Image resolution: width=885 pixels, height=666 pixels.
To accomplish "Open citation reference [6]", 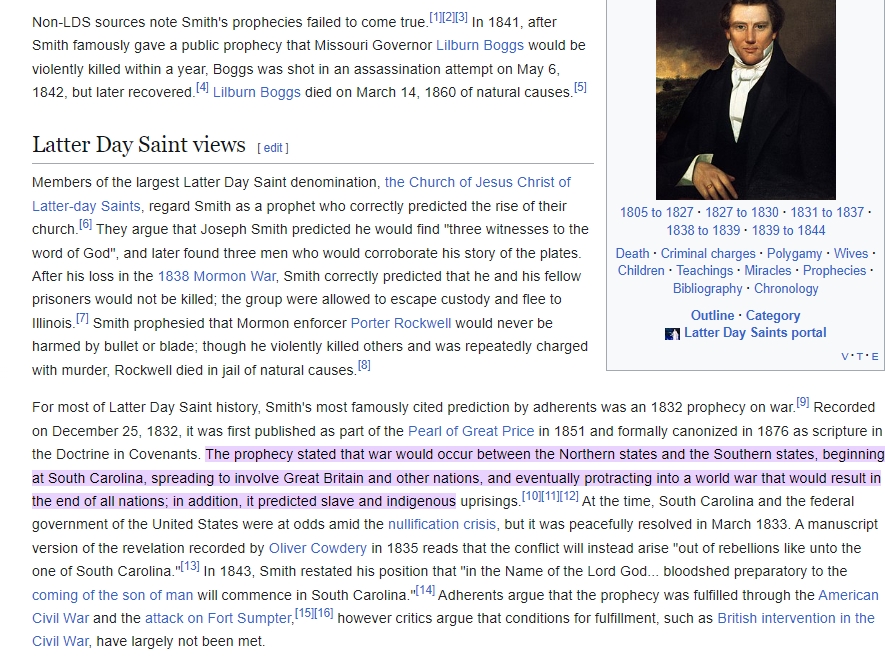I will (x=85, y=224).
